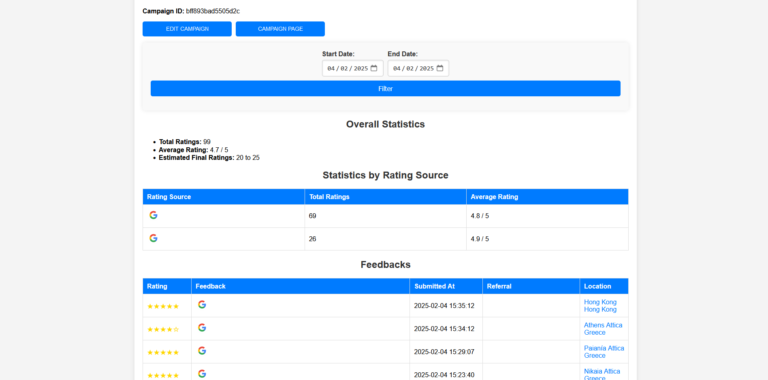Click Google icon in the 15:35:12 feedback row
This screenshot has height=380, width=768.
(x=202, y=305)
